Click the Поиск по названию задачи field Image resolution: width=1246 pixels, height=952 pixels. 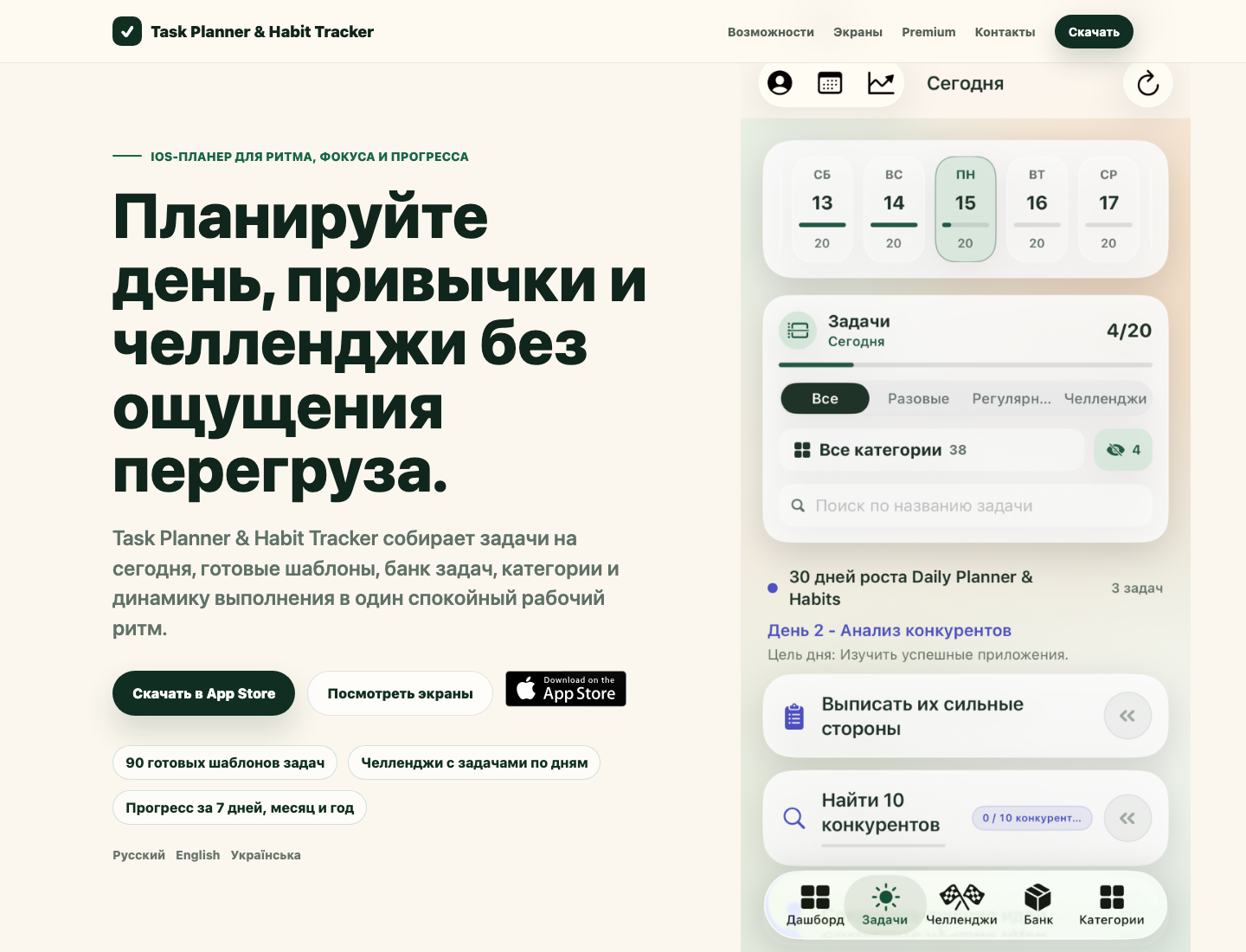966,505
